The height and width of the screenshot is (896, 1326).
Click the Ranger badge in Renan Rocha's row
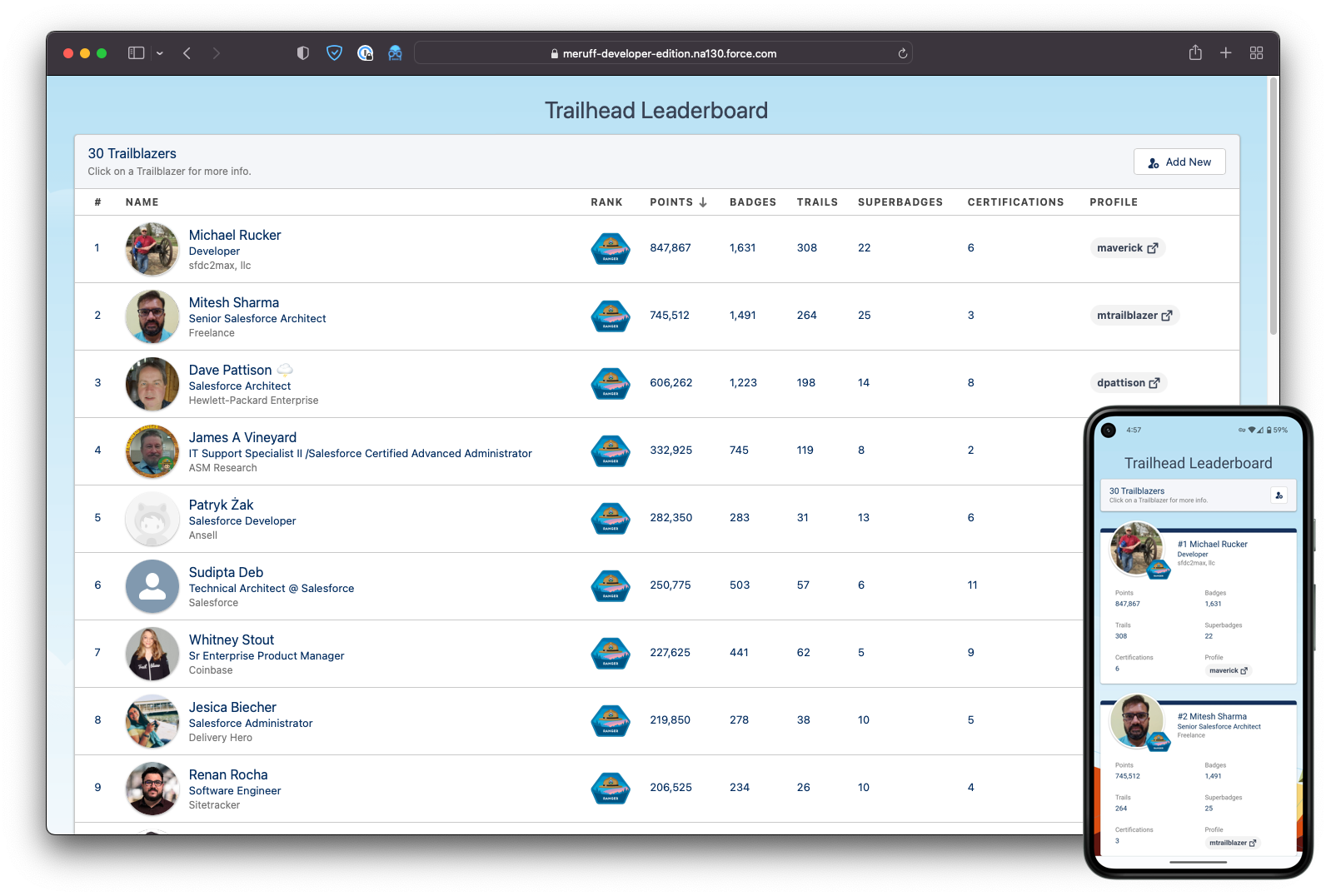pyautogui.click(x=611, y=789)
